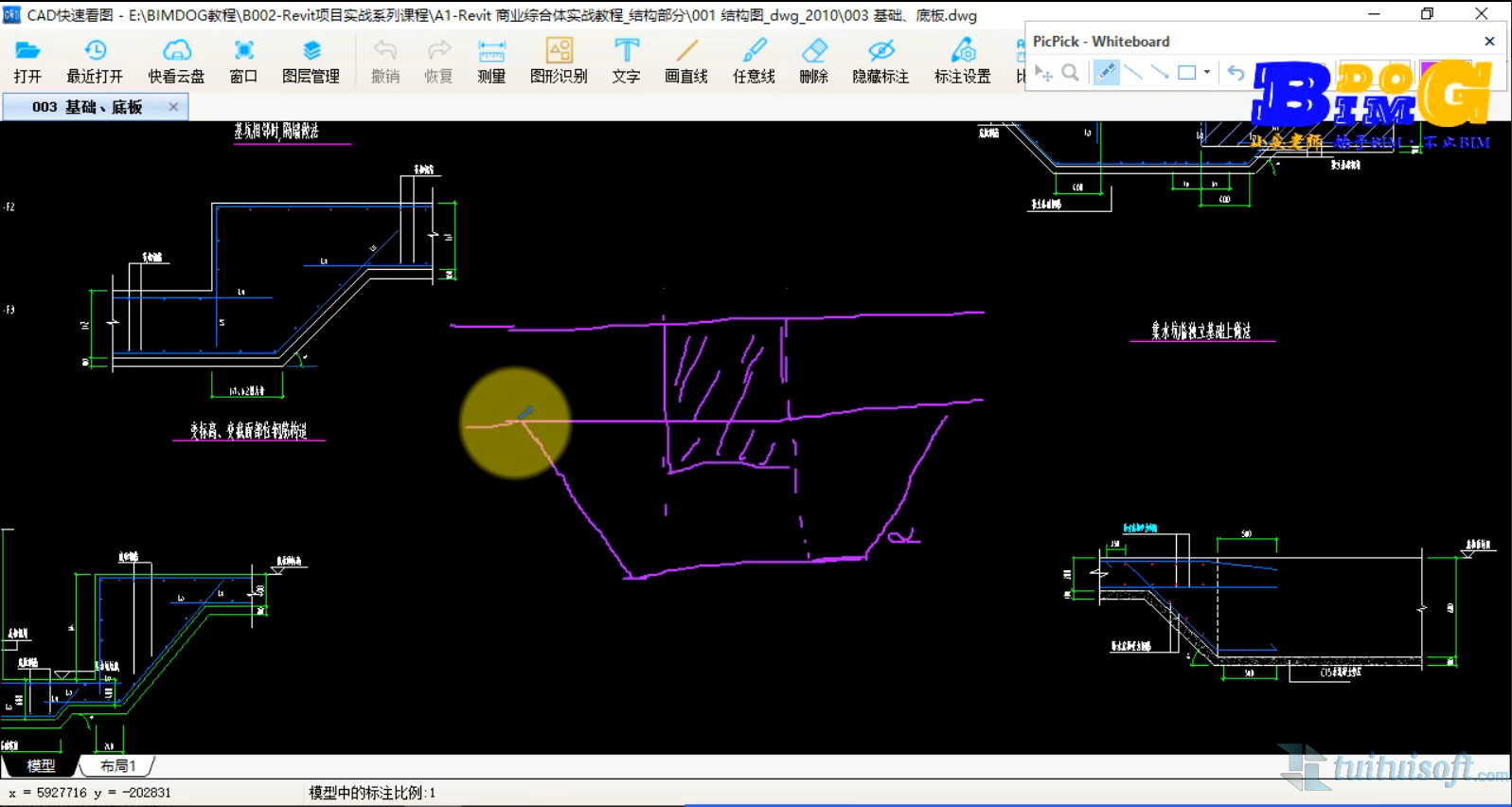Select the 画直线 draw line tool
The width and height of the screenshot is (1512, 807).
tap(686, 61)
